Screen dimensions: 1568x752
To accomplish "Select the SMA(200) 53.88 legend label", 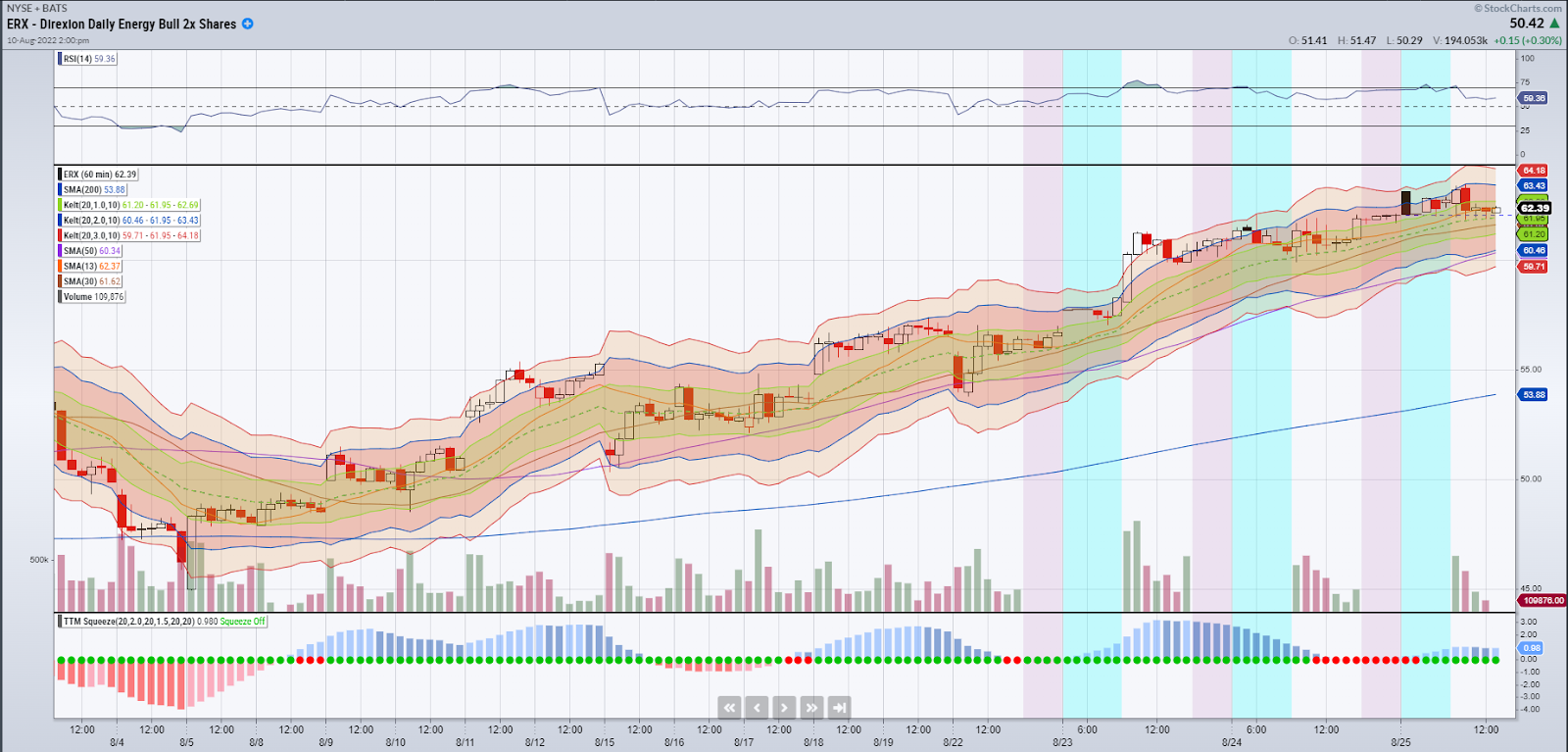I will (x=95, y=190).
